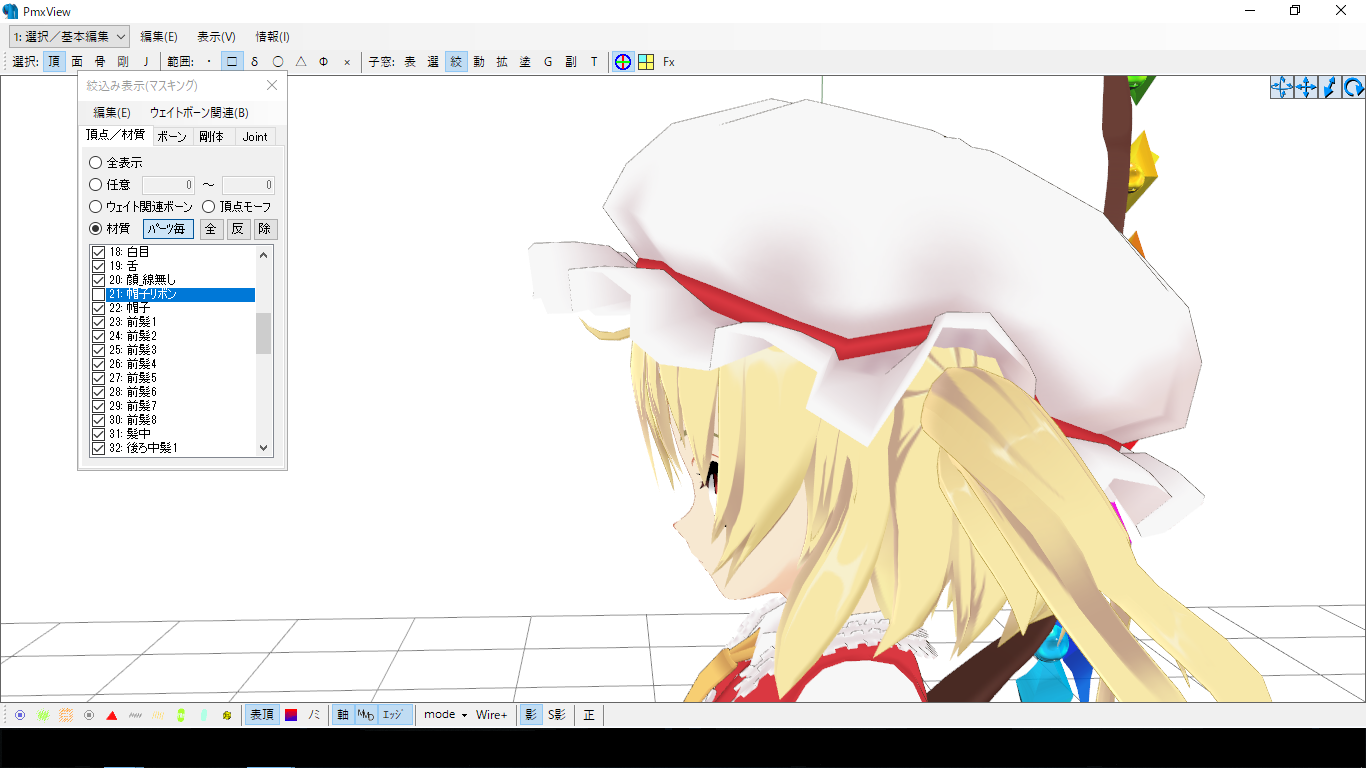Toggle the 表頂 display button
This screenshot has height=768, width=1366.
click(x=262, y=715)
